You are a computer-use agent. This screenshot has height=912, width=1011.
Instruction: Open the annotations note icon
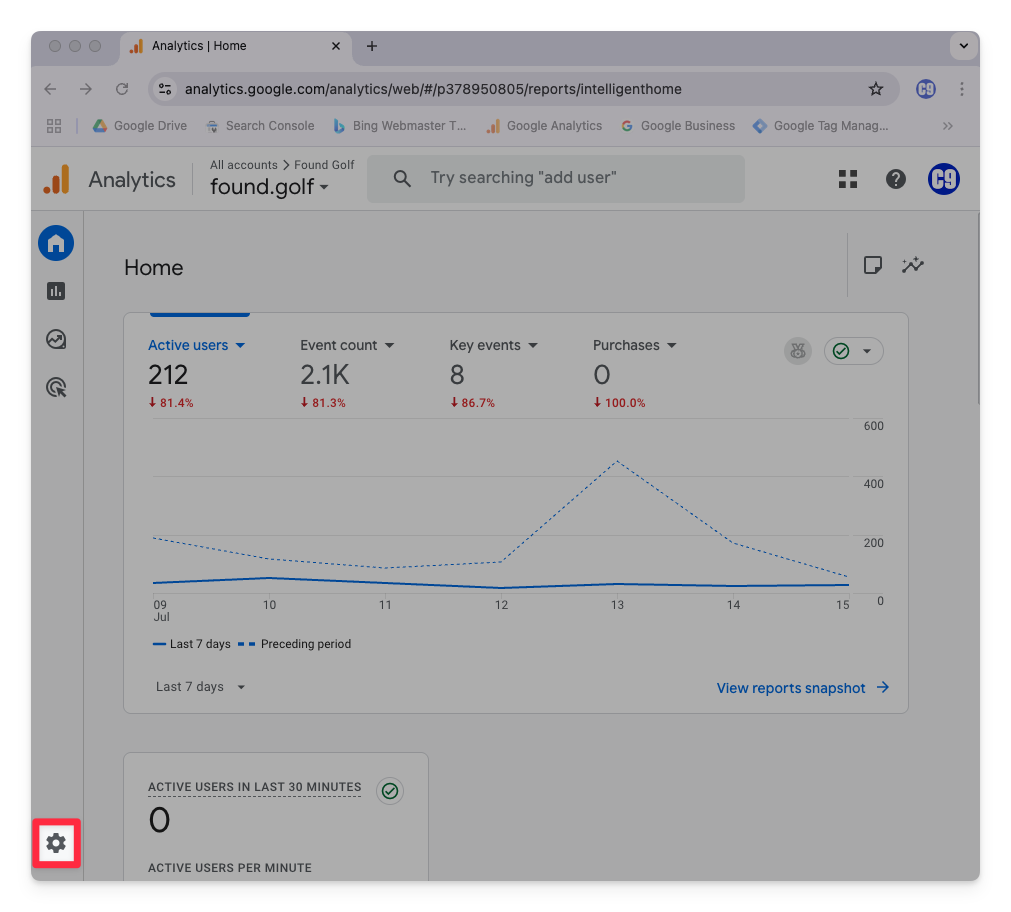click(872, 265)
